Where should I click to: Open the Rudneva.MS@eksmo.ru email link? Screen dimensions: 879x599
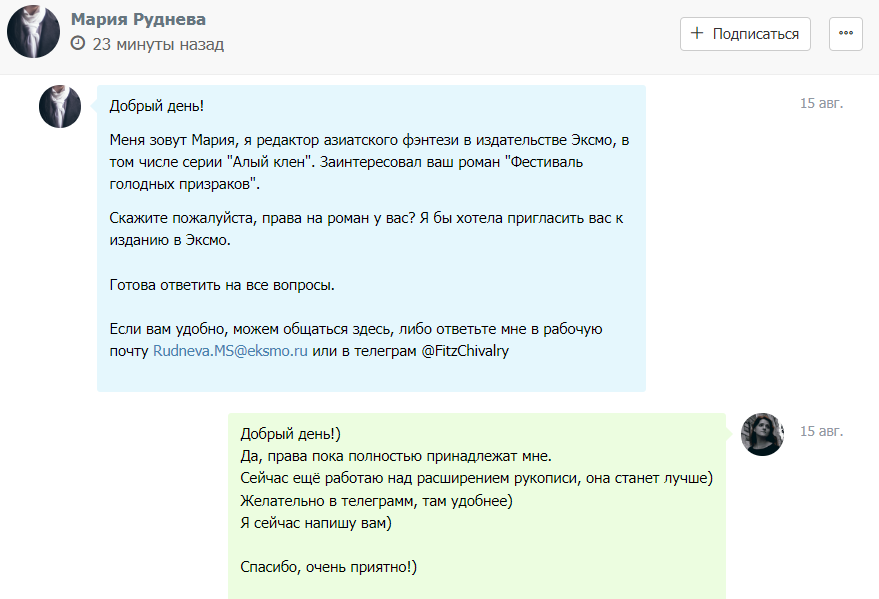coord(230,351)
